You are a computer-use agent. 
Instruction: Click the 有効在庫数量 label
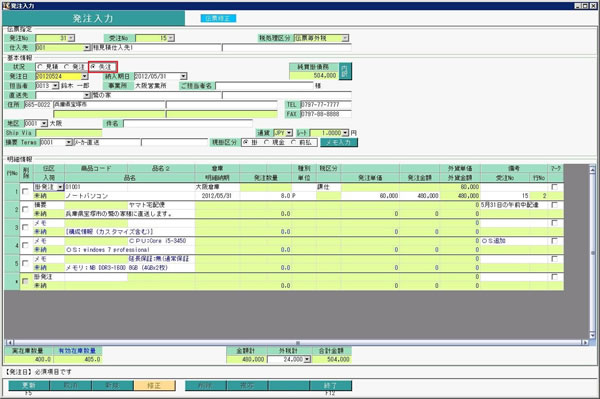[x=77, y=351]
